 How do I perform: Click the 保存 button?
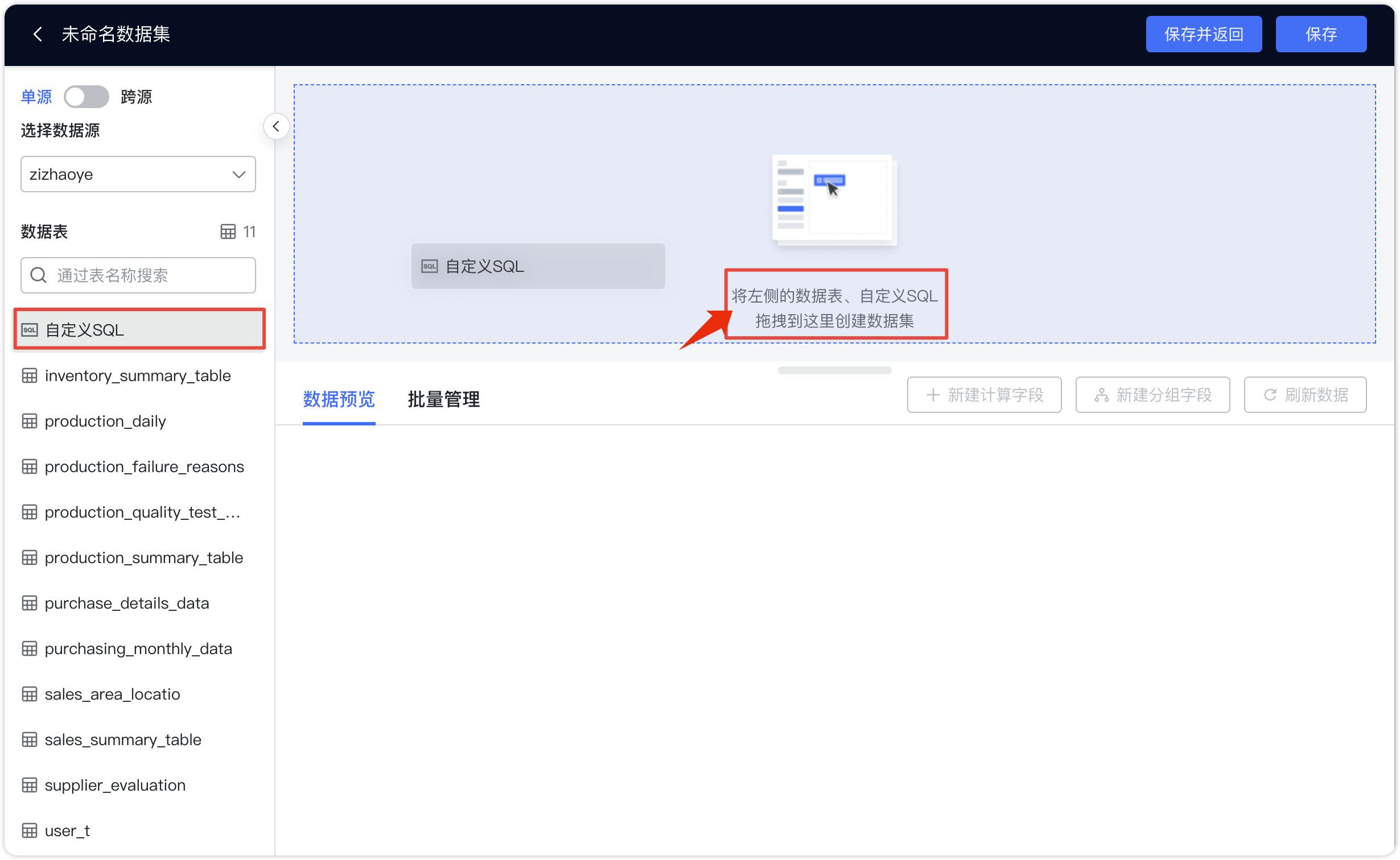pos(1321,34)
